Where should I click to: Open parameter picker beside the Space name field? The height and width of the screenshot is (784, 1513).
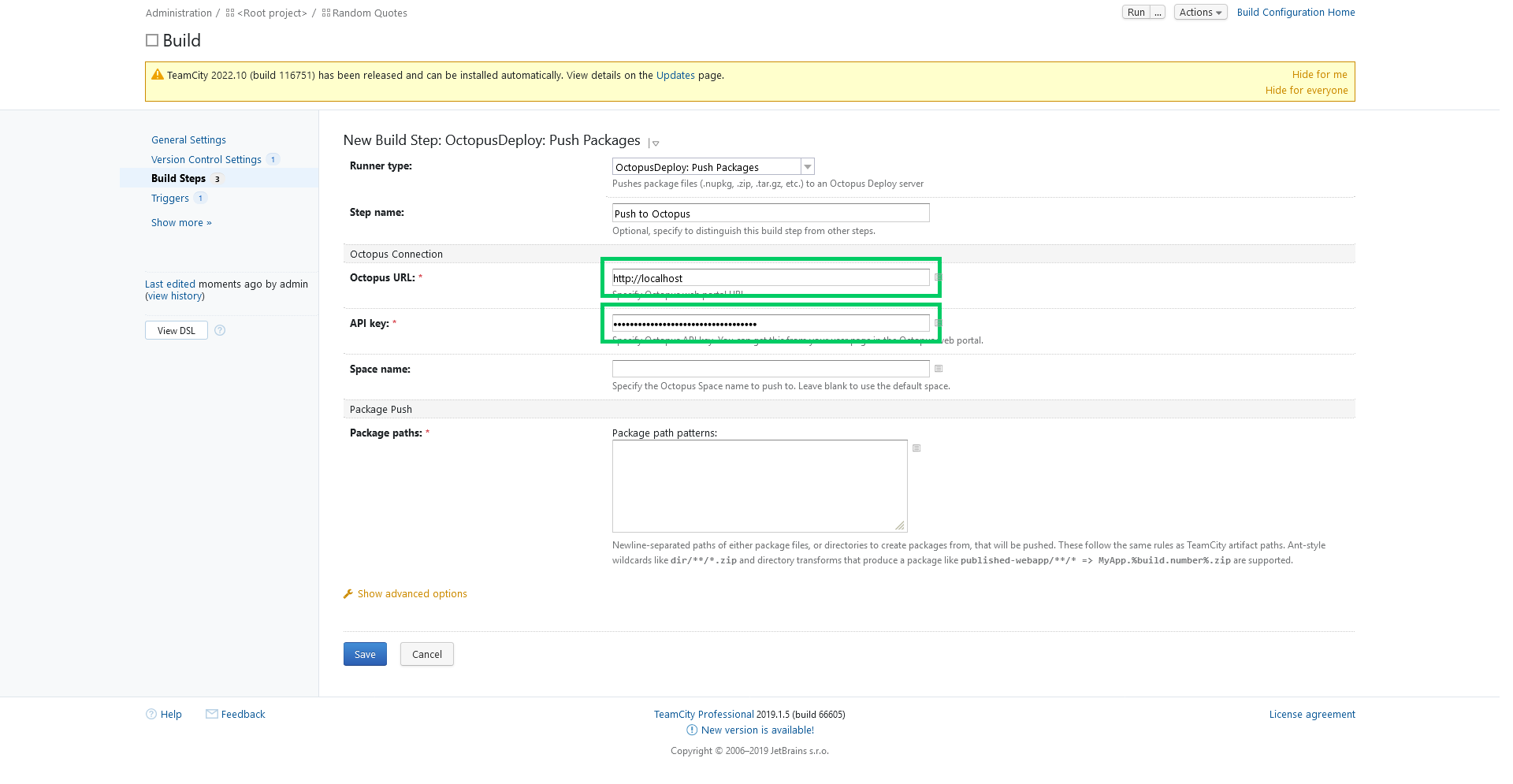coord(939,369)
